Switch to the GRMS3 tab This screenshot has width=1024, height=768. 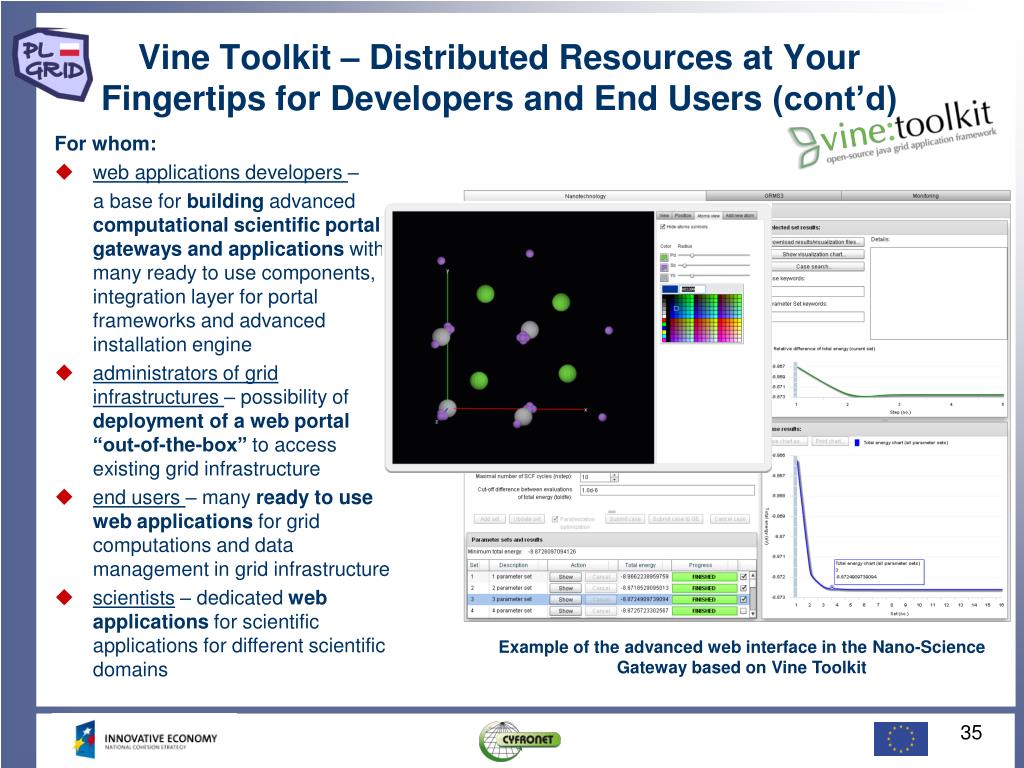tap(774, 196)
